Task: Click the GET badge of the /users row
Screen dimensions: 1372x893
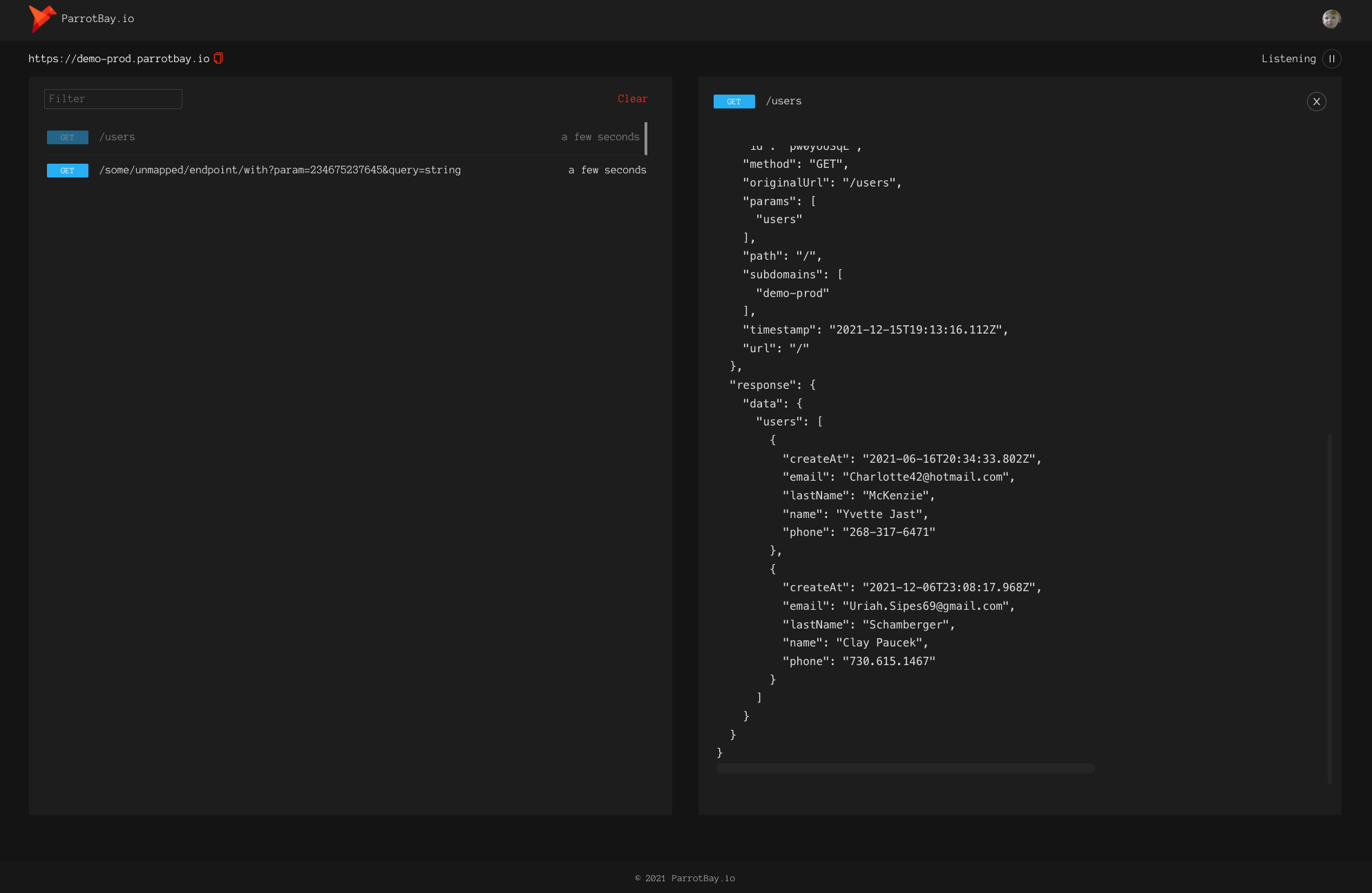Action: coord(67,137)
